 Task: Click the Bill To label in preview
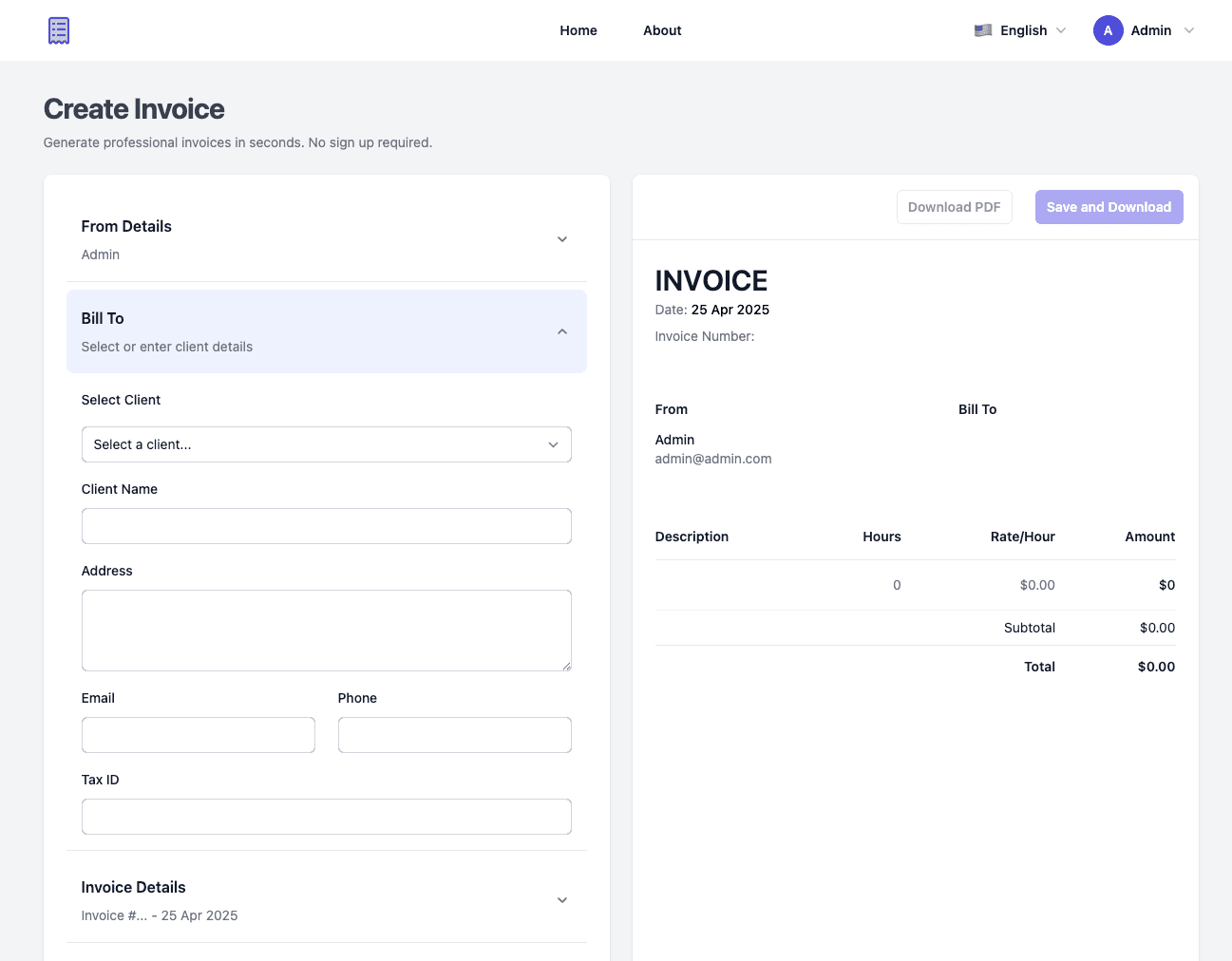977,409
